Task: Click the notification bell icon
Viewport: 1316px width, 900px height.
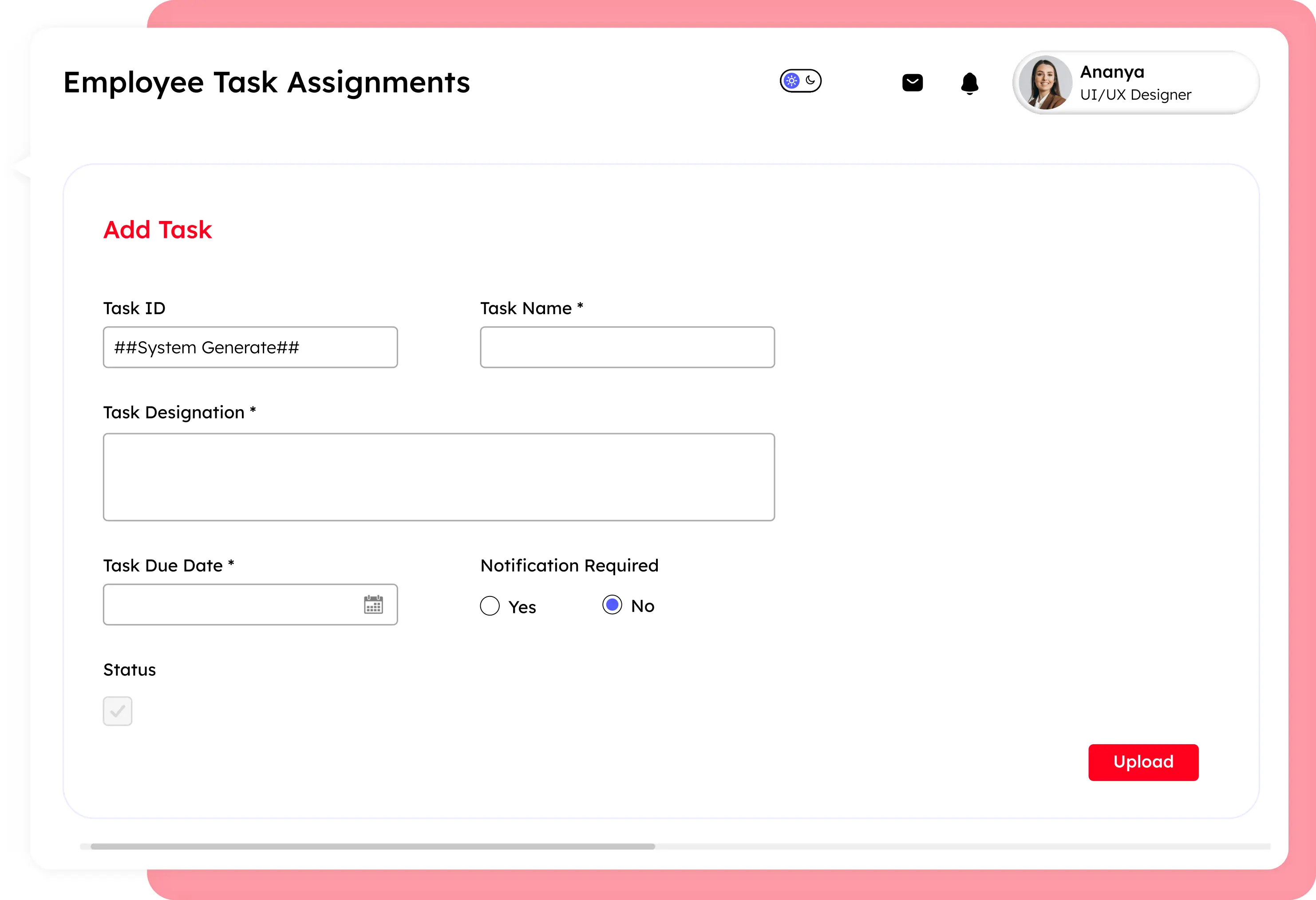Action: (x=969, y=83)
